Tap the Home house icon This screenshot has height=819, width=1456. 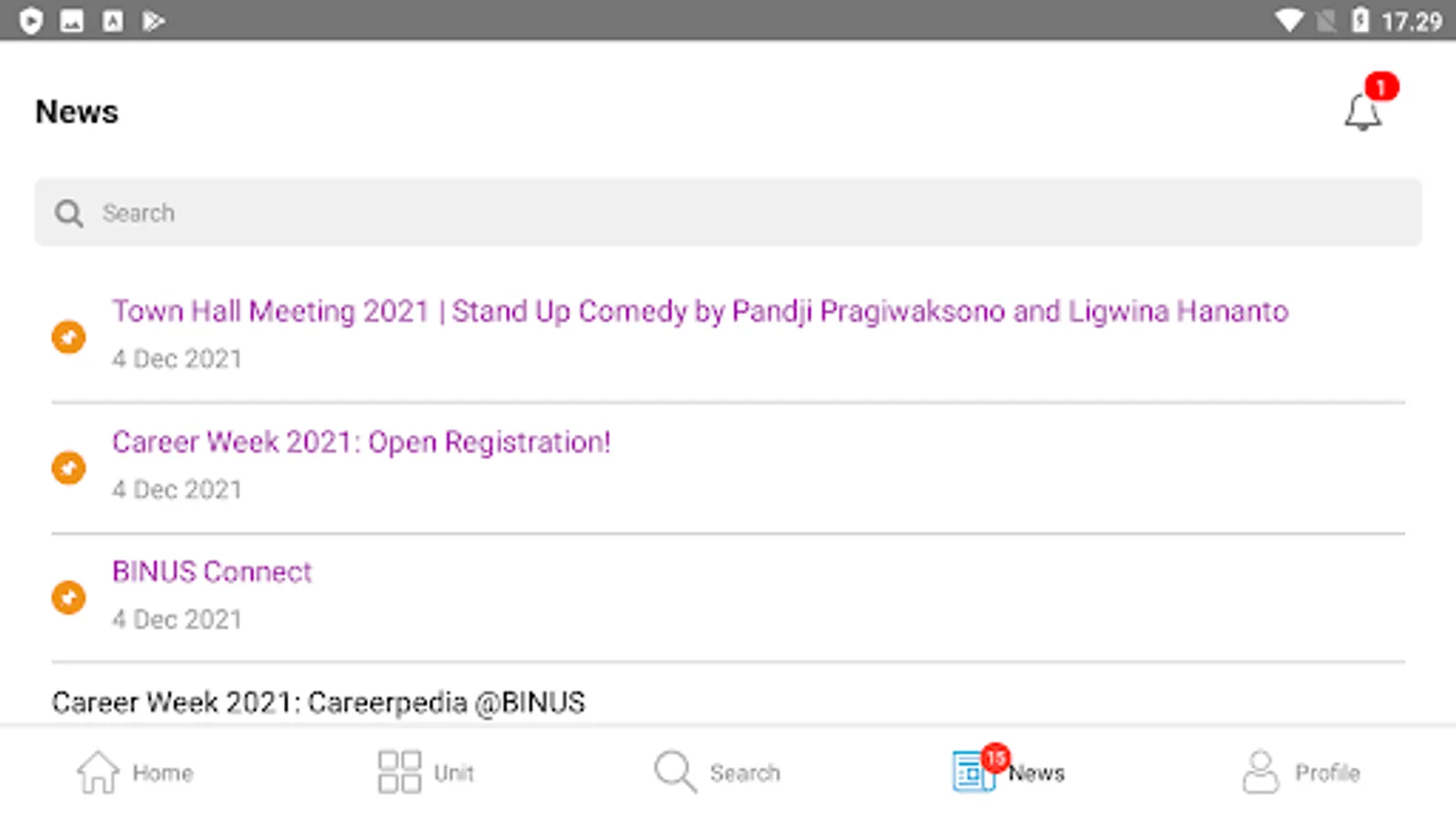tap(98, 772)
